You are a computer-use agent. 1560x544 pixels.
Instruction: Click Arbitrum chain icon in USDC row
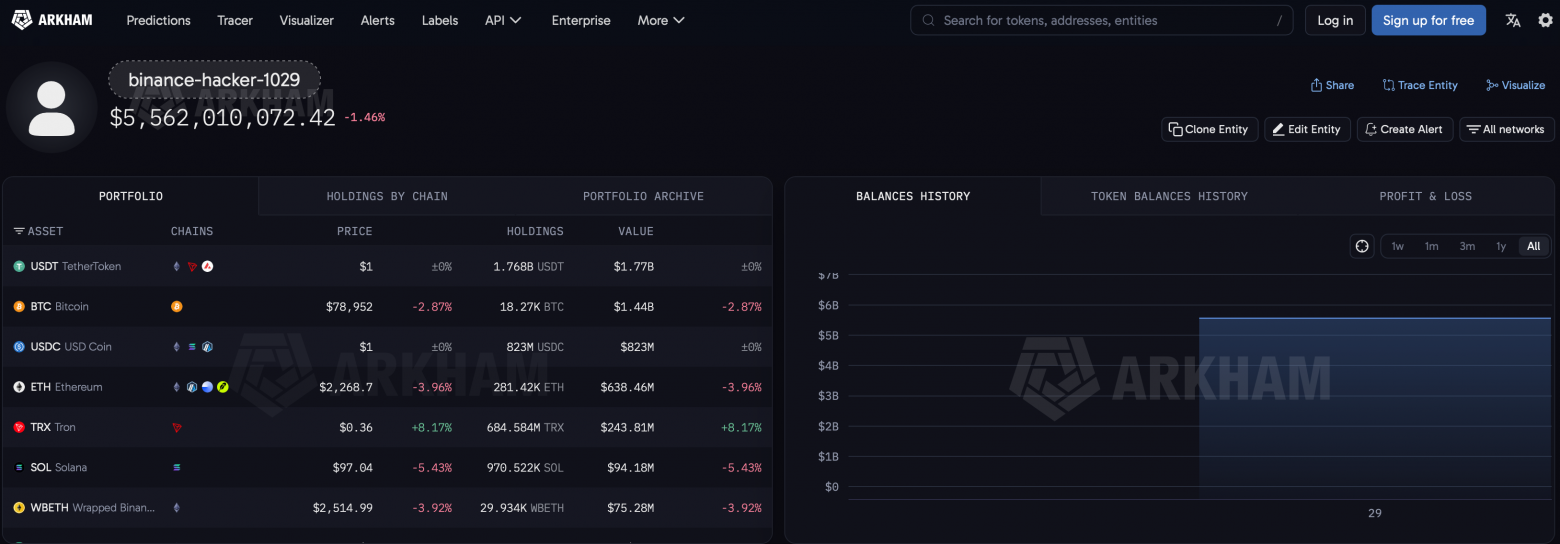(x=207, y=347)
